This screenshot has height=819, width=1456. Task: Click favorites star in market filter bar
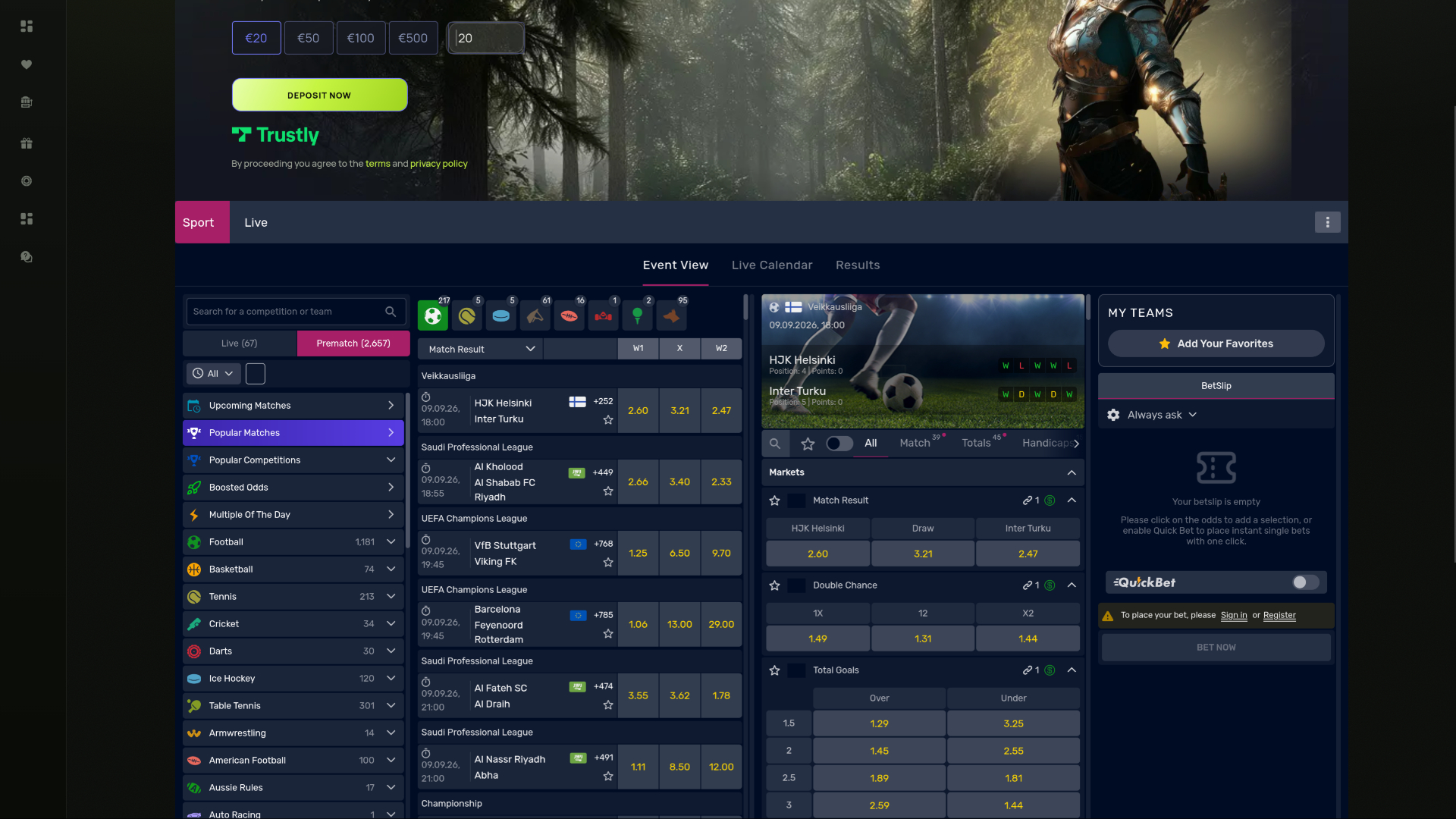pos(808,444)
